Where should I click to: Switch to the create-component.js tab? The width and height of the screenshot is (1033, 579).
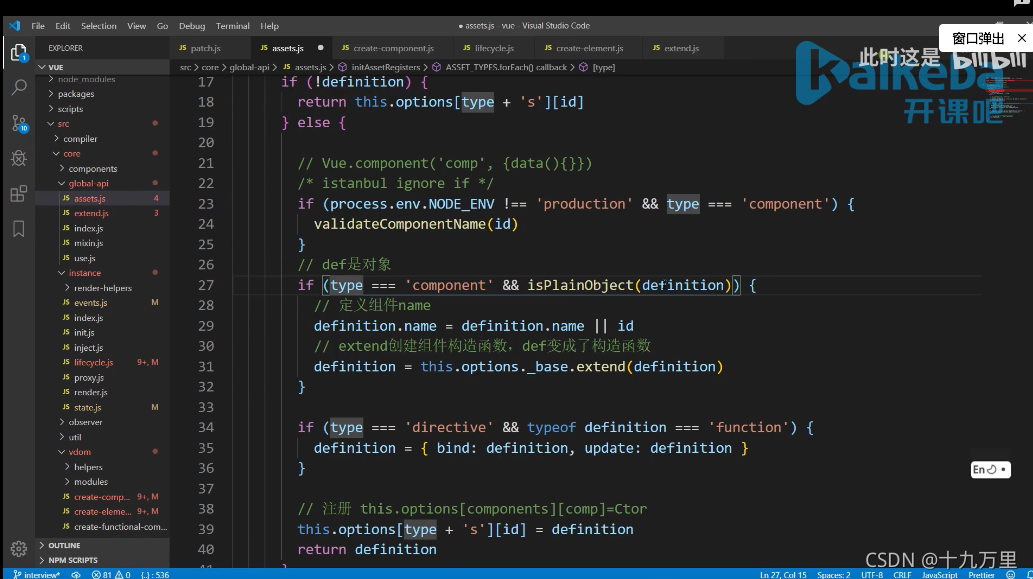click(x=393, y=48)
